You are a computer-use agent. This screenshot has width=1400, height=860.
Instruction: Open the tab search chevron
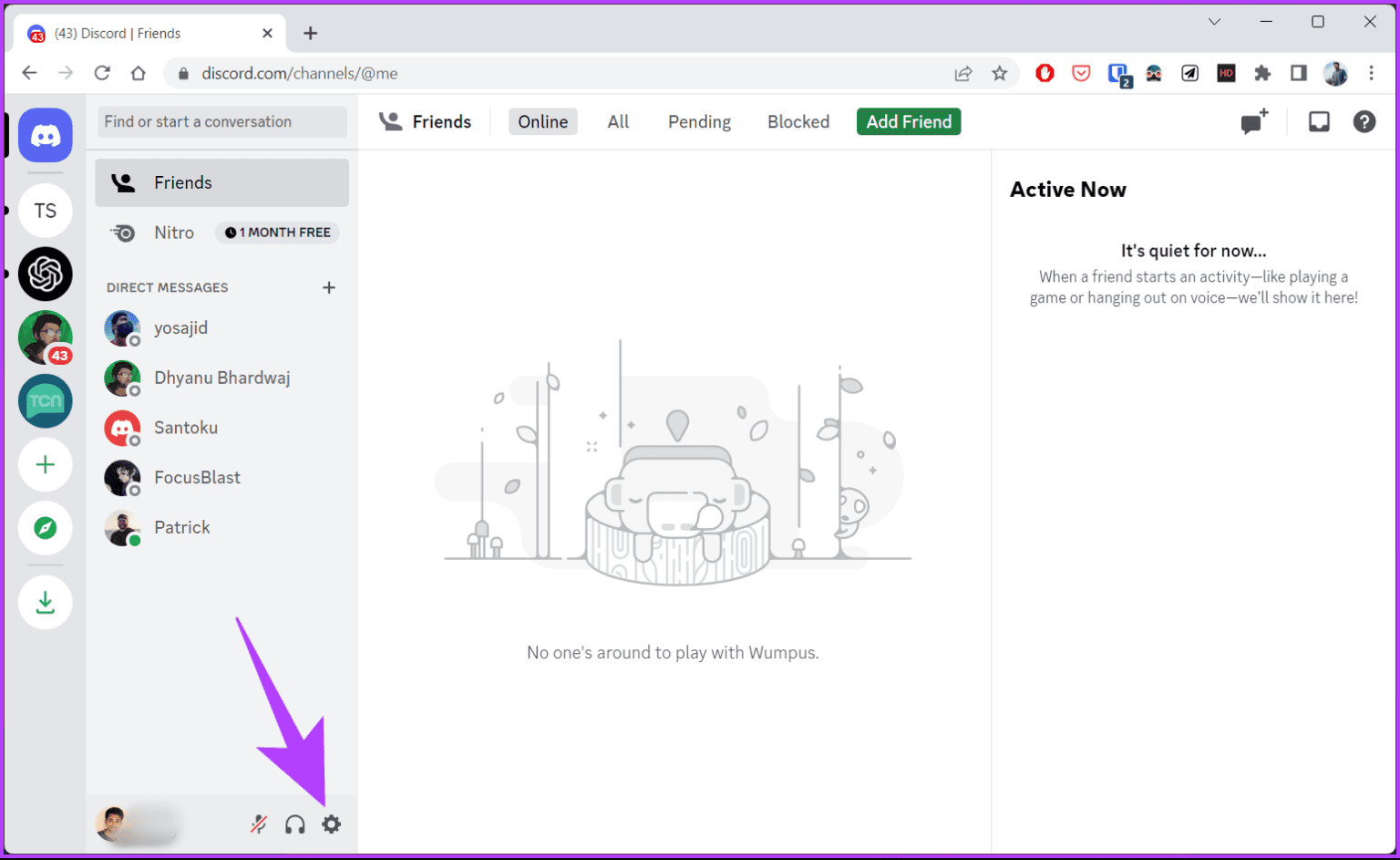point(1214,22)
